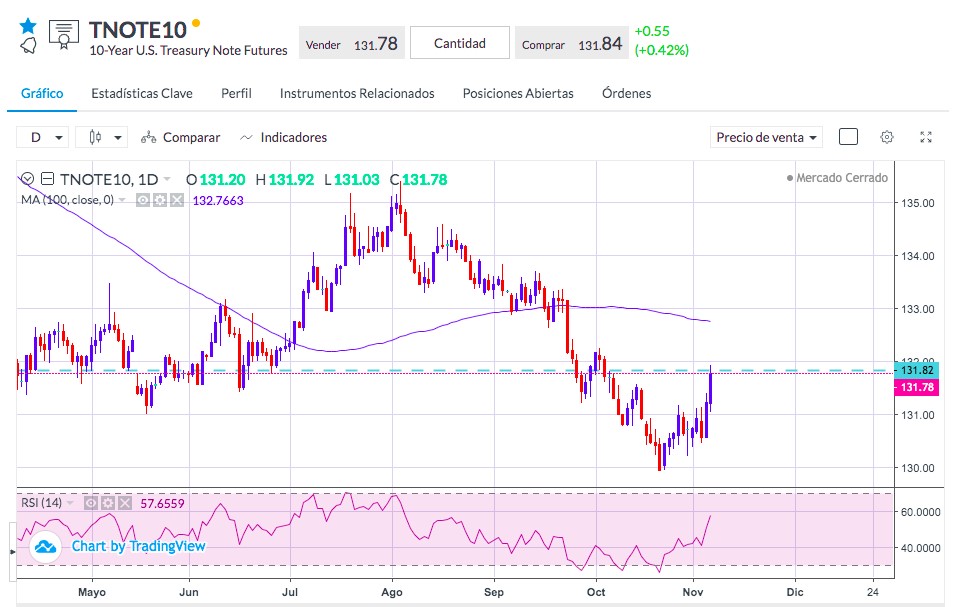The image size is (957, 607).
Task: Hide the RSI indicator with the eye icon
Action: [x=91, y=503]
